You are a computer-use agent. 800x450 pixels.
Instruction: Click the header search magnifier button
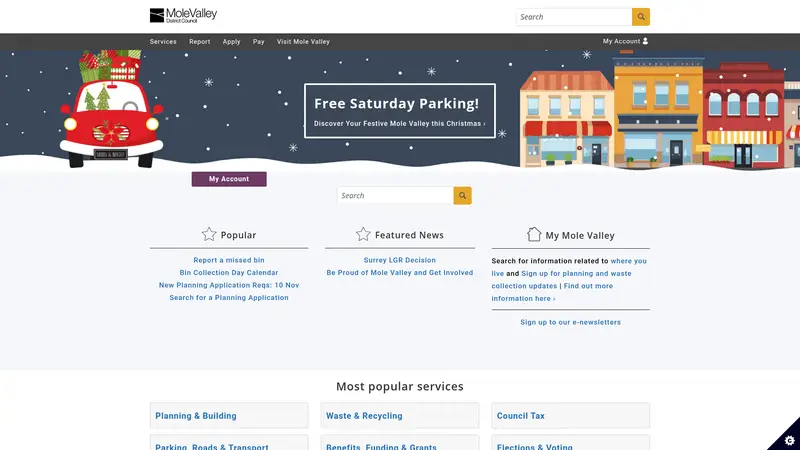(x=641, y=17)
